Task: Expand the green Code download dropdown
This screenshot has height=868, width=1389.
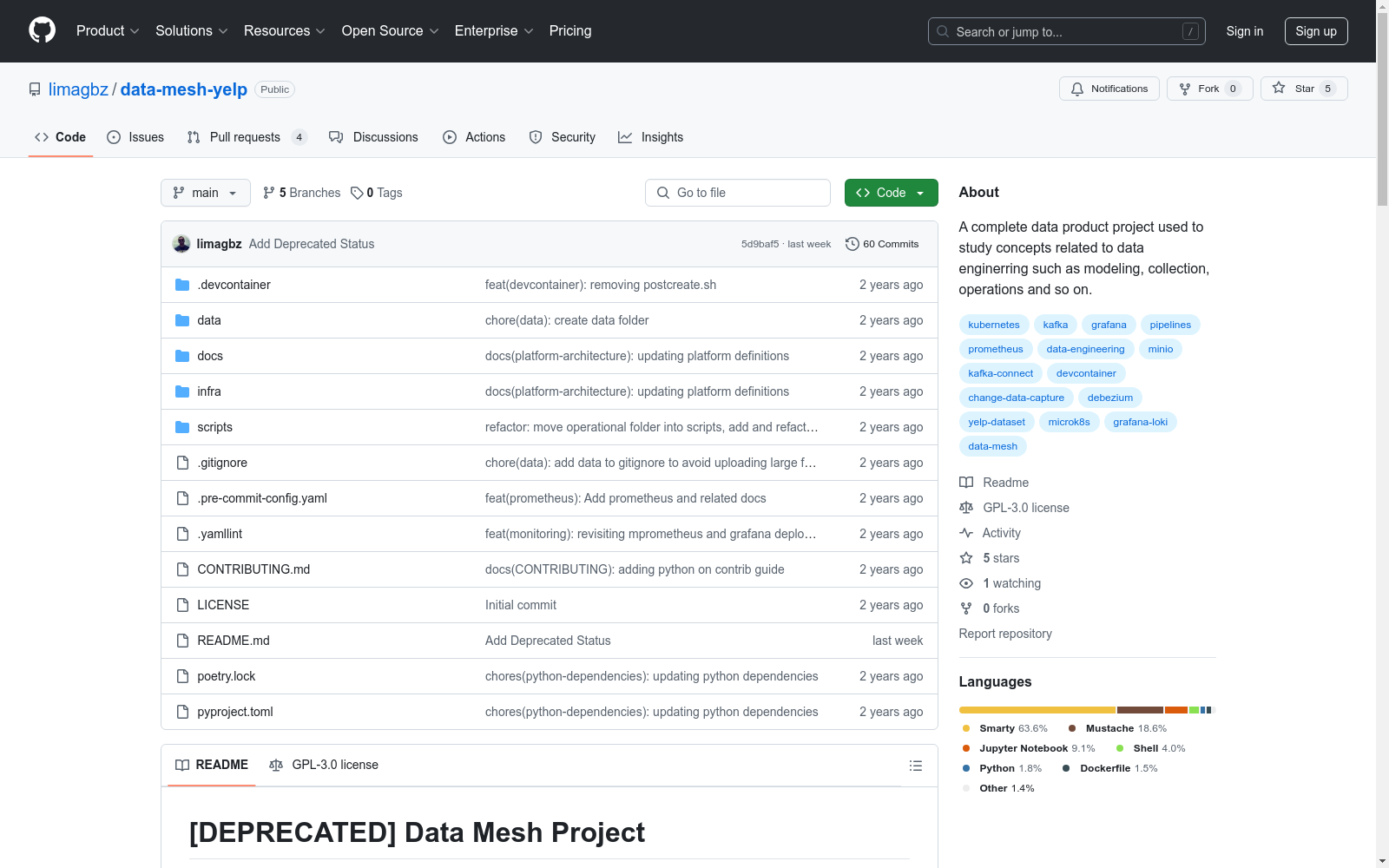Action: tap(891, 193)
